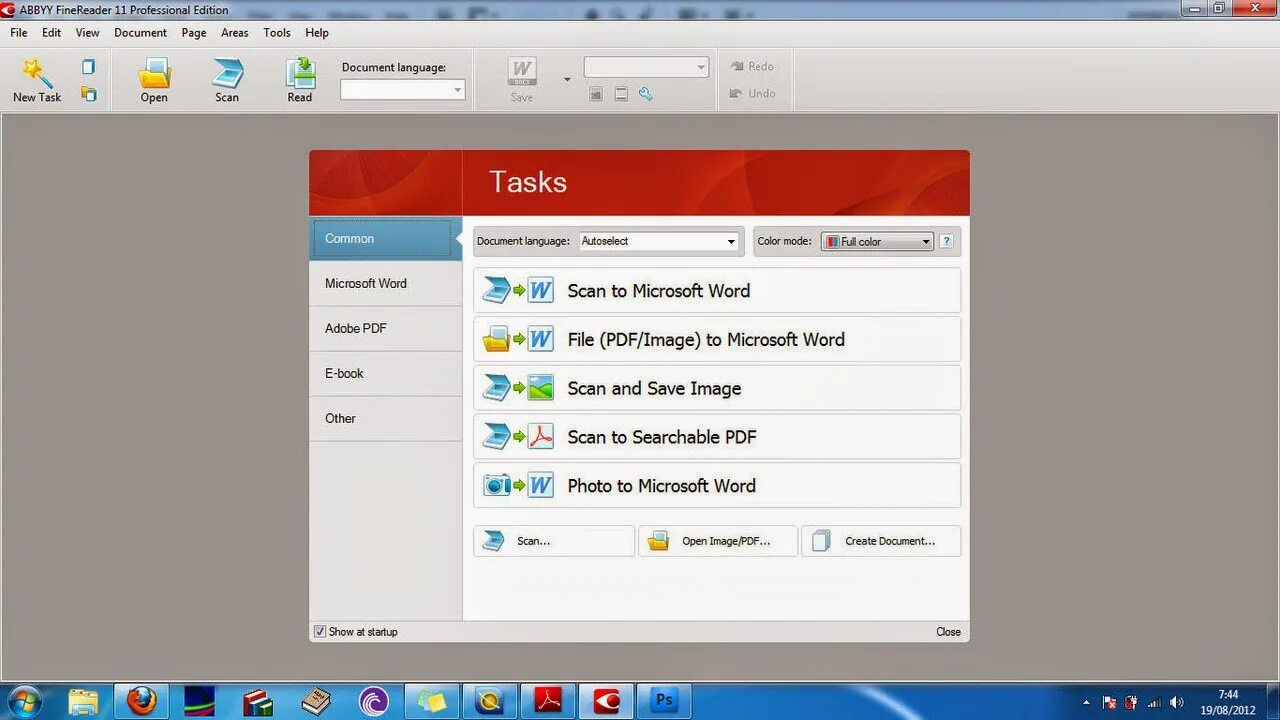Click the picture layout icon under save format
Viewport: 1280px width, 720px height.
pyautogui.click(x=596, y=94)
